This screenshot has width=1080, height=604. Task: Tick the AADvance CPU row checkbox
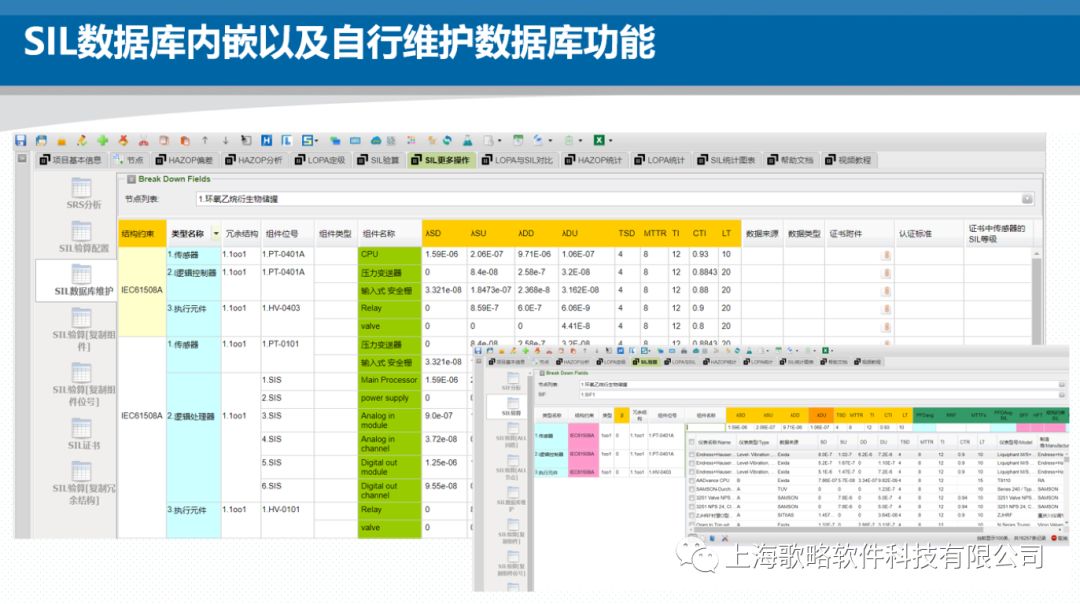[692, 480]
